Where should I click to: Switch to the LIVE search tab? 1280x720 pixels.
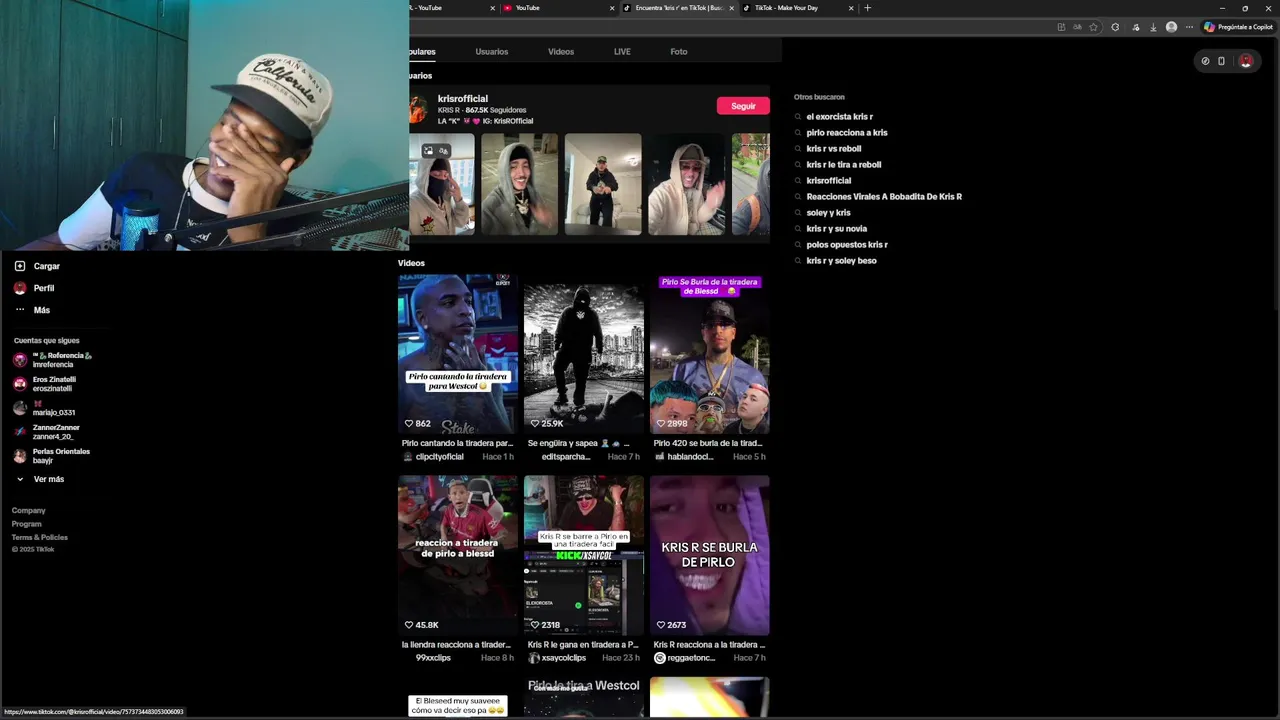pos(622,52)
